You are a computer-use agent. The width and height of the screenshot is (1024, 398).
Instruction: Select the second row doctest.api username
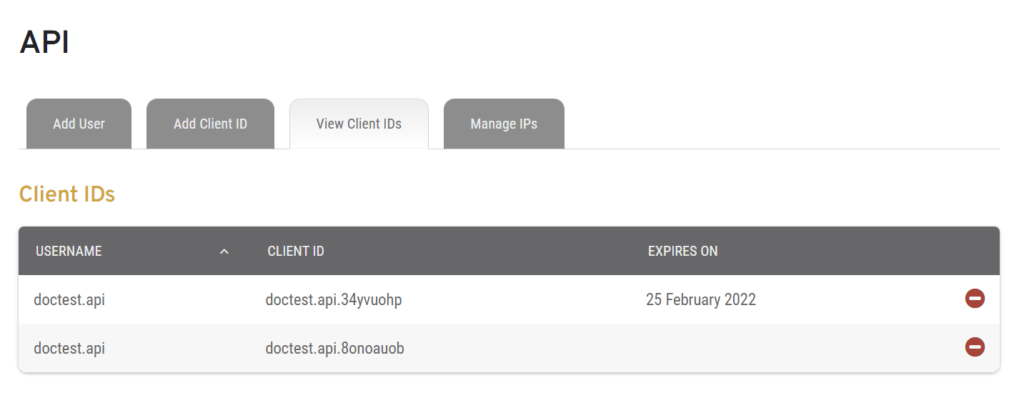click(x=69, y=348)
